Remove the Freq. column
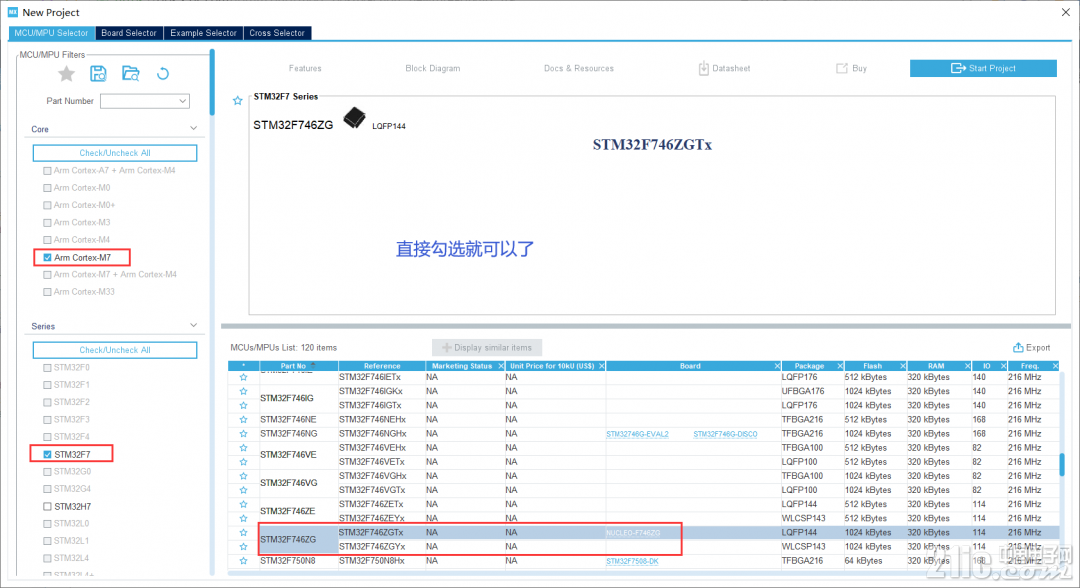 [1055, 366]
